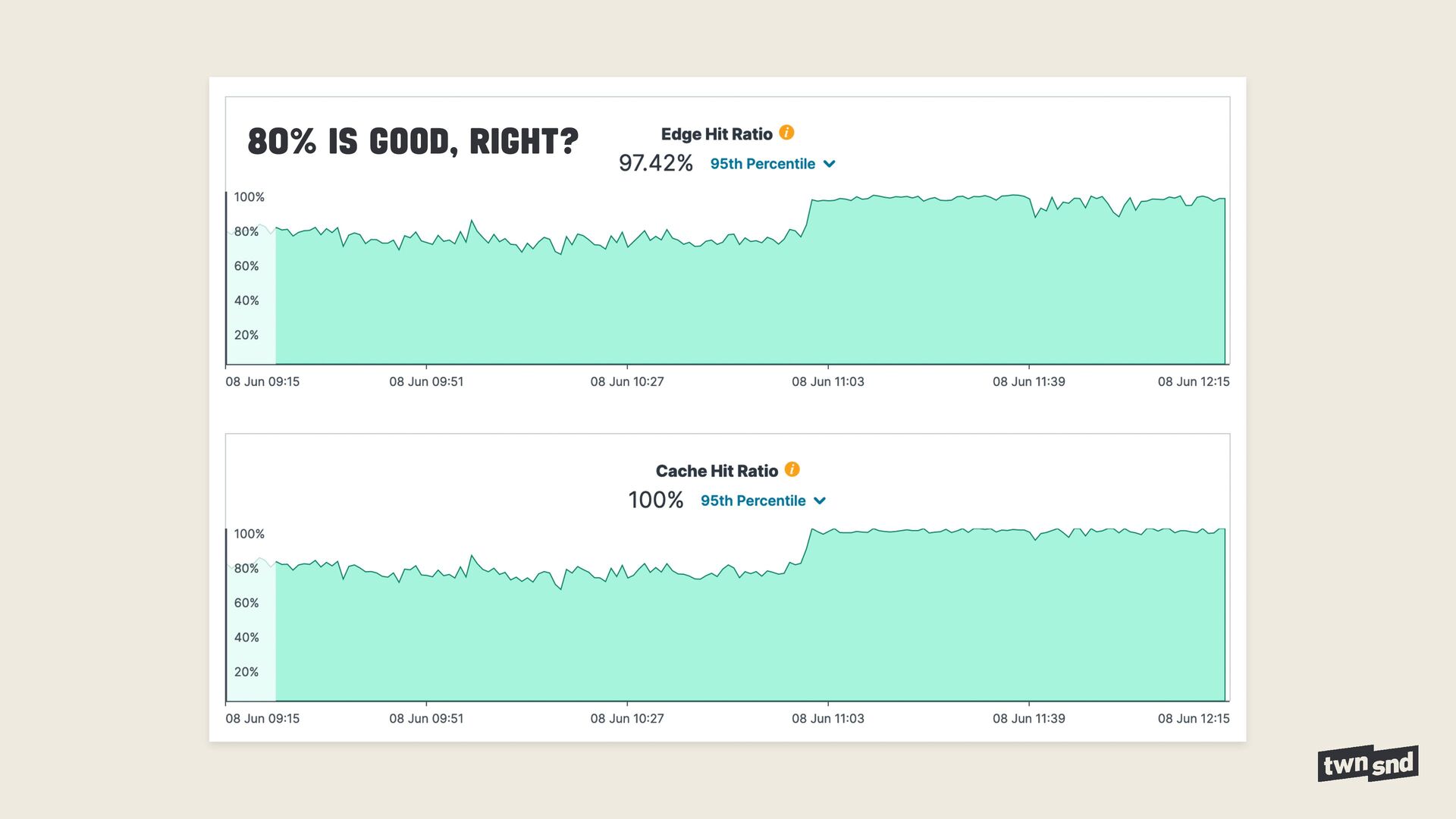Open Cache Hit Ratio's 95th Percentile dropdown
Screen dimensions: 1456x819
click(752, 500)
